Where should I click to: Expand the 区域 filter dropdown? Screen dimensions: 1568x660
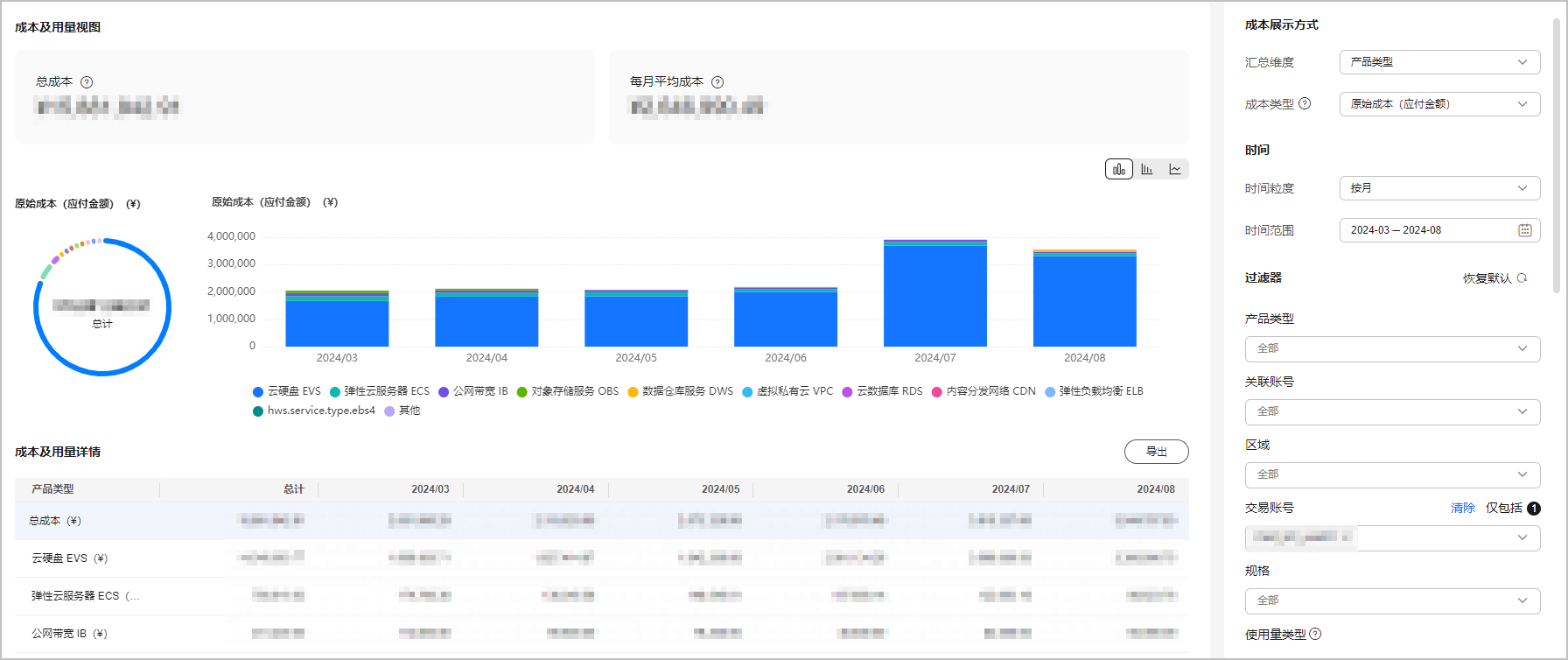click(1391, 474)
